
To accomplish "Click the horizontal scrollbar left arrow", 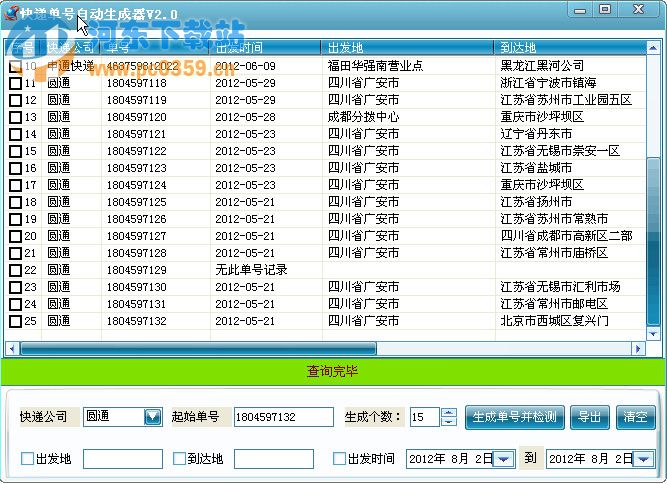I will (x=11, y=349).
